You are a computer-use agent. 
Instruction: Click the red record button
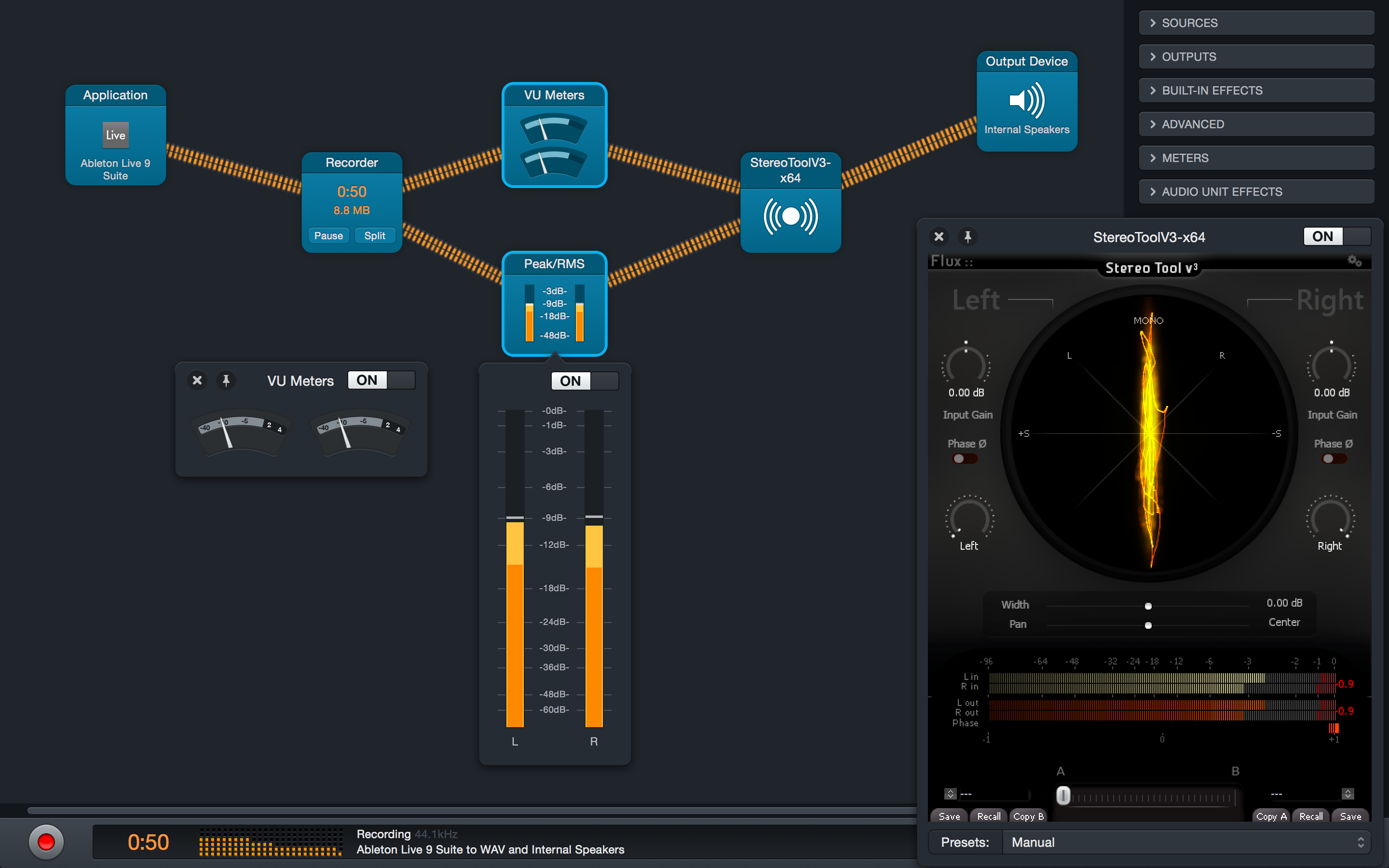pyautogui.click(x=46, y=841)
